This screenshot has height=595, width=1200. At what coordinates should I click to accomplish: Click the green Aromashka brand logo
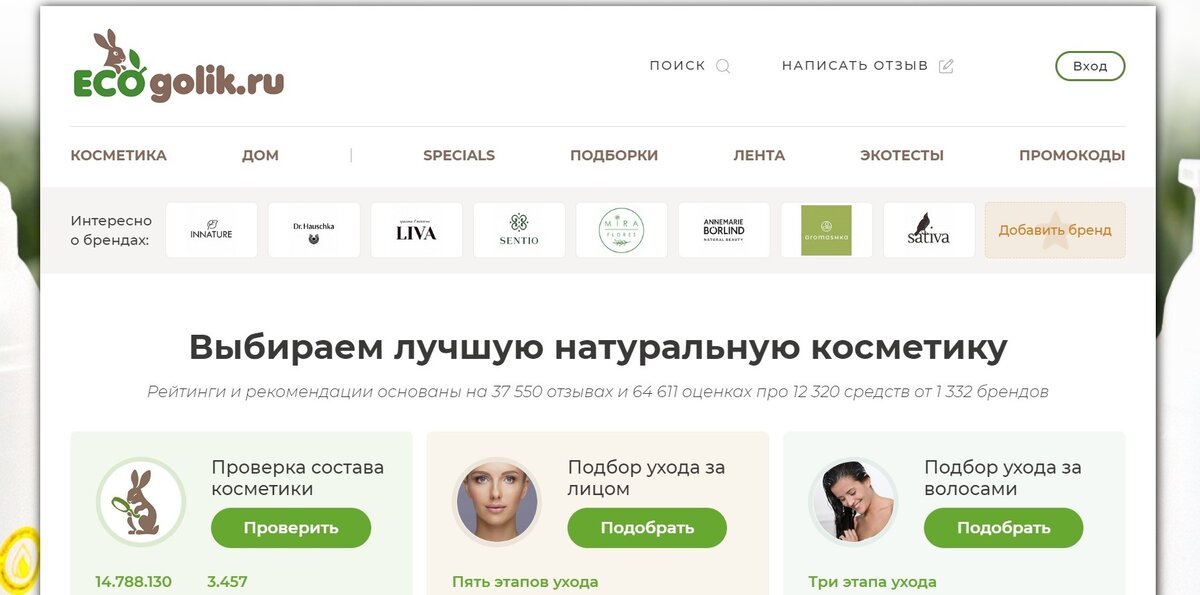click(x=827, y=229)
